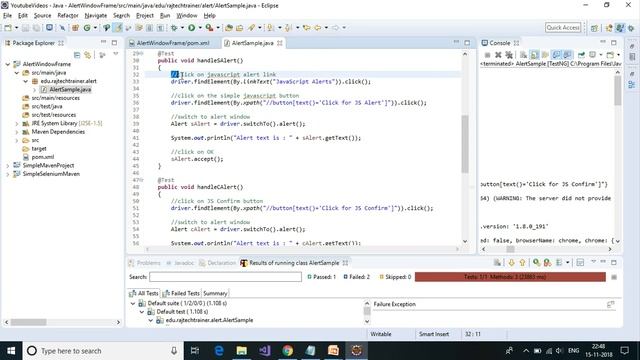The height and width of the screenshot is (360, 640).
Task: Click Remove Launch X icon in Console
Action: pyautogui.click(x=498, y=55)
